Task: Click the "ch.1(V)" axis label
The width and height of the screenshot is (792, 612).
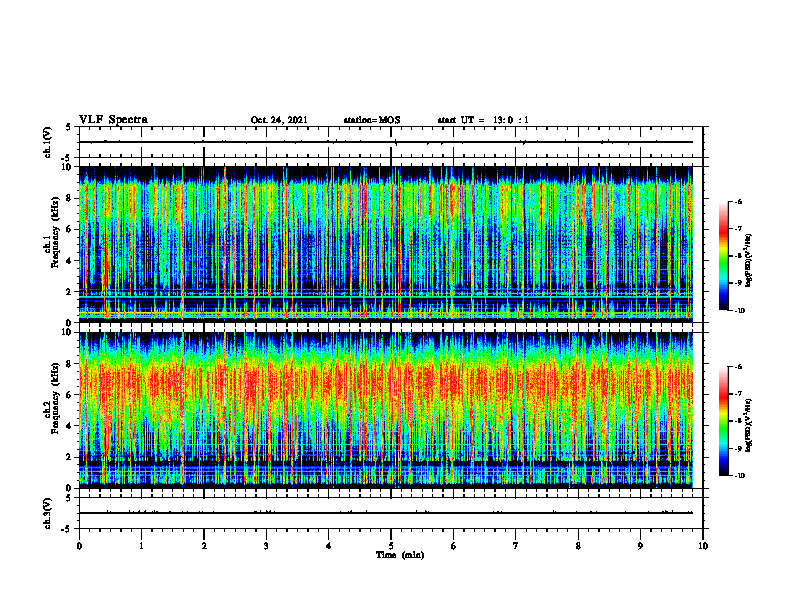Action: 48,142
